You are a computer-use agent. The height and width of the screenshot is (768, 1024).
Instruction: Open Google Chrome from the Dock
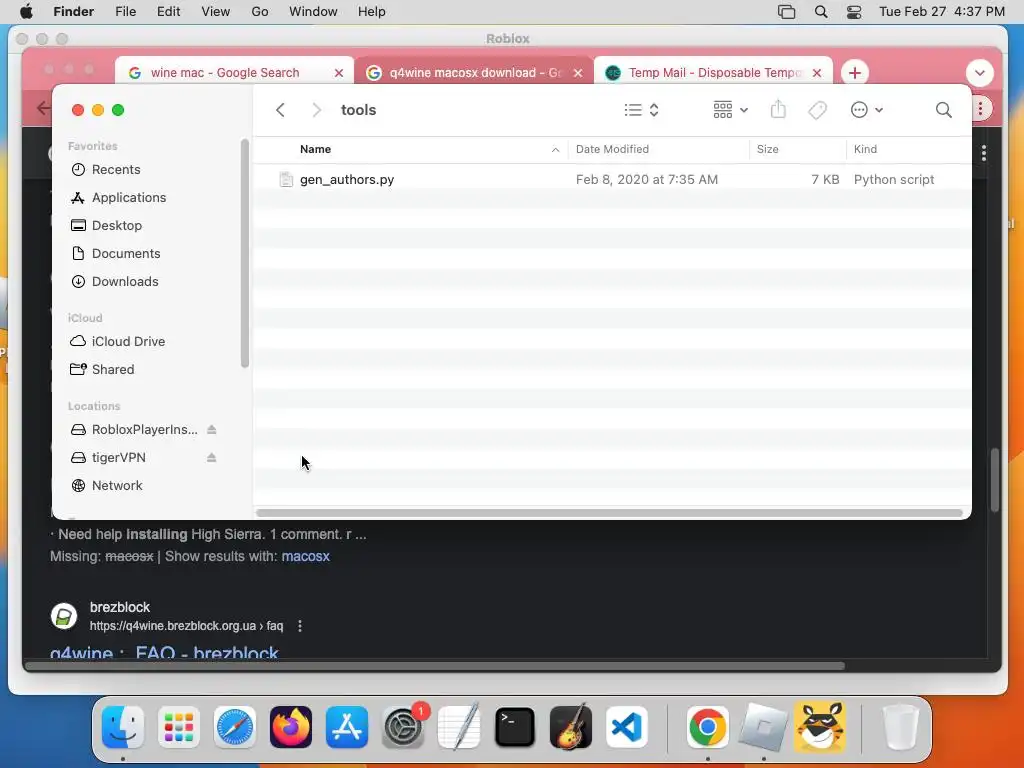pos(708,727)
